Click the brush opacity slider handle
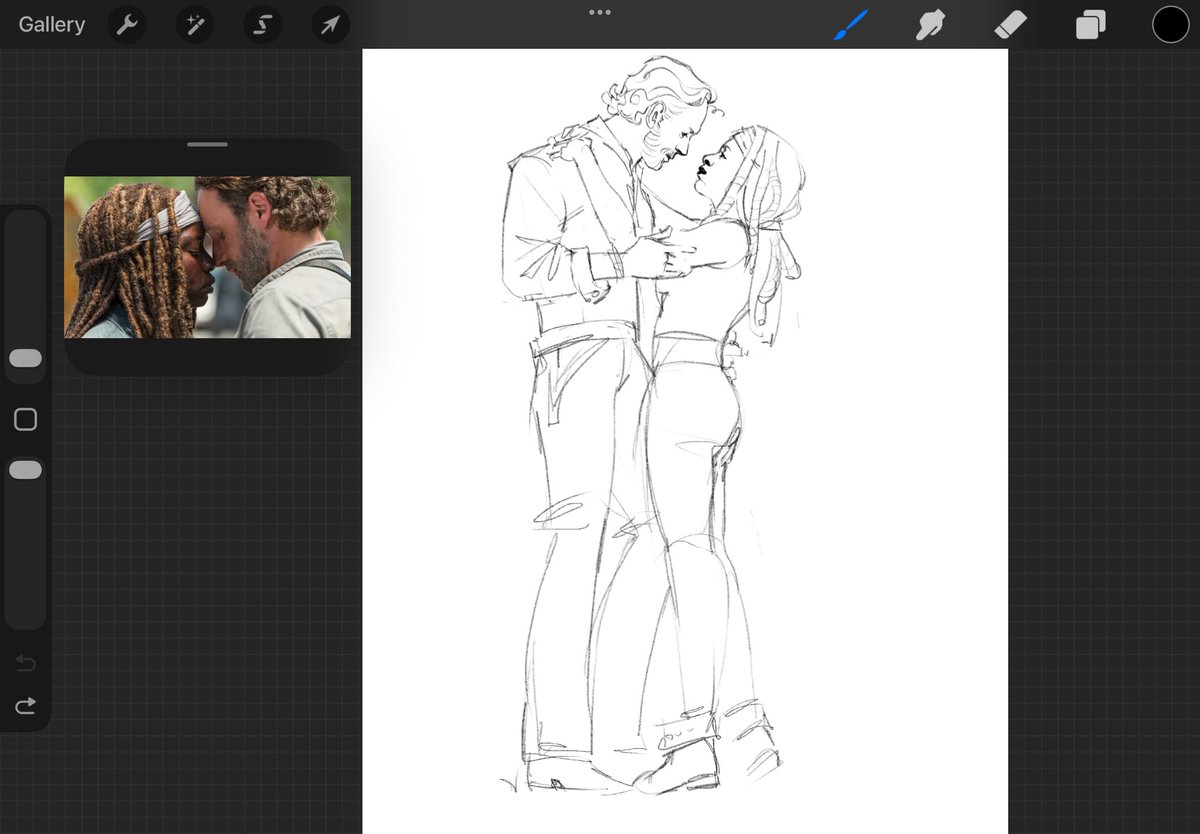Screen dimensions: 1200x834 pyautogui.click(x=26, y=470)
